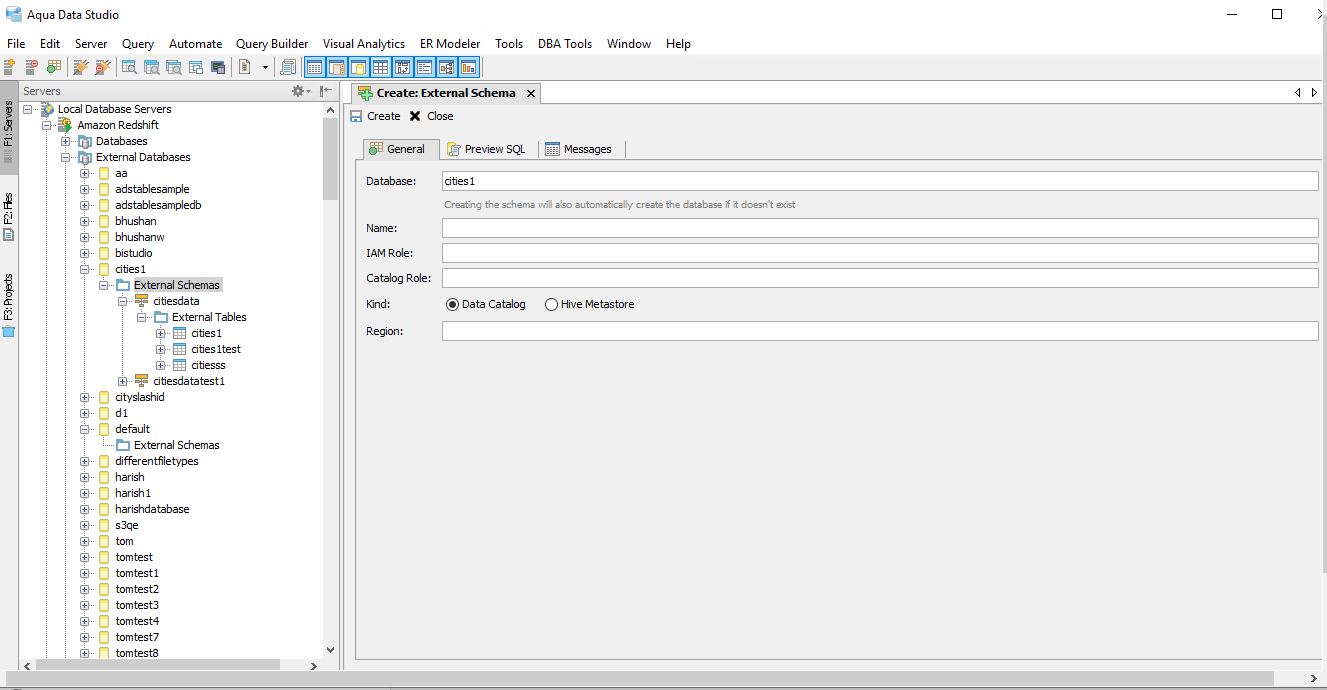The image size is (1327, 690).
Task: Click the Close button with X
Action: click(x=432, y=116)
